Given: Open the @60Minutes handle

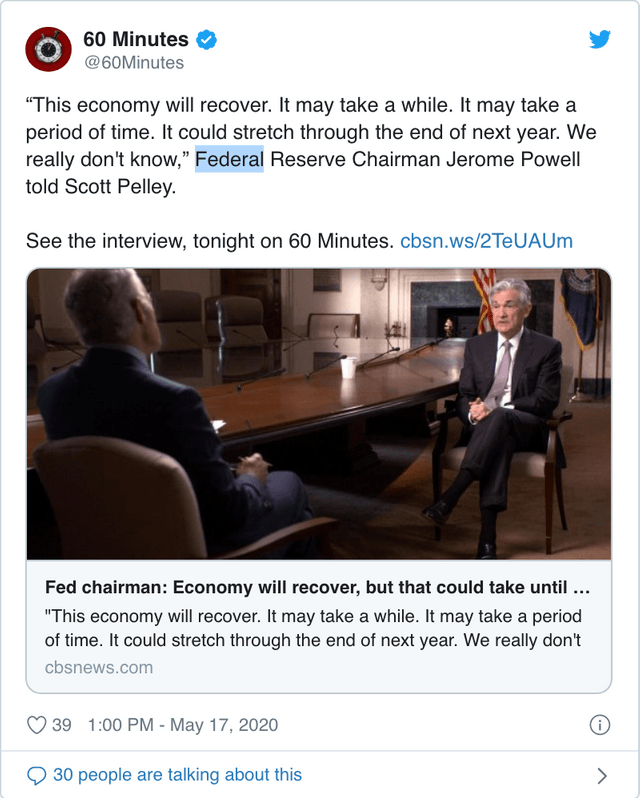Looking at the screenshot, I should 134,63.
